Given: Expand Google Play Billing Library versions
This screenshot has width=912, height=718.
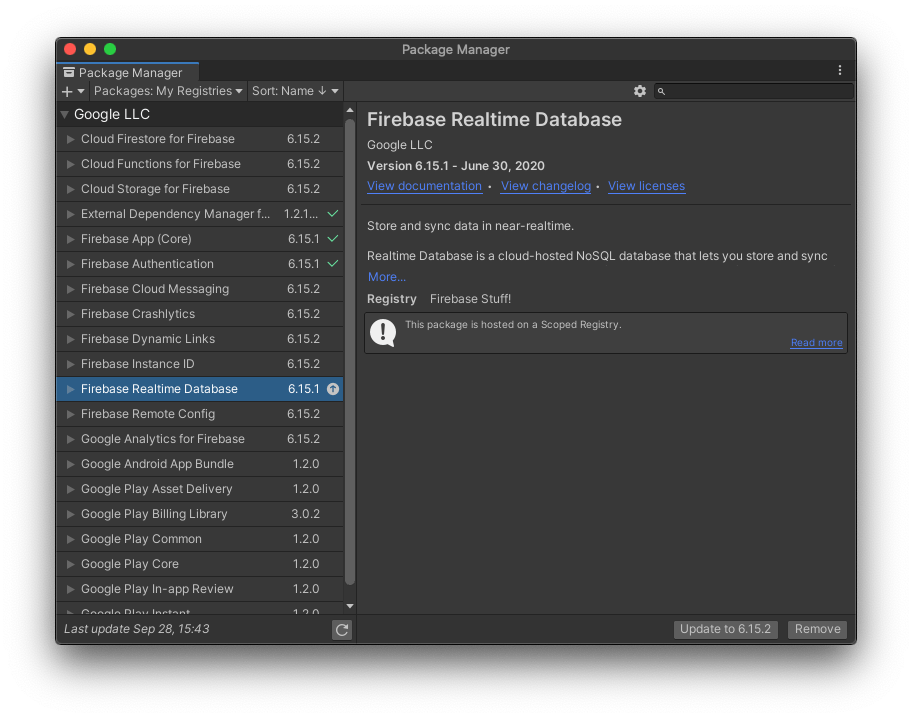Looking at the screenshot, I should [70, 515].
